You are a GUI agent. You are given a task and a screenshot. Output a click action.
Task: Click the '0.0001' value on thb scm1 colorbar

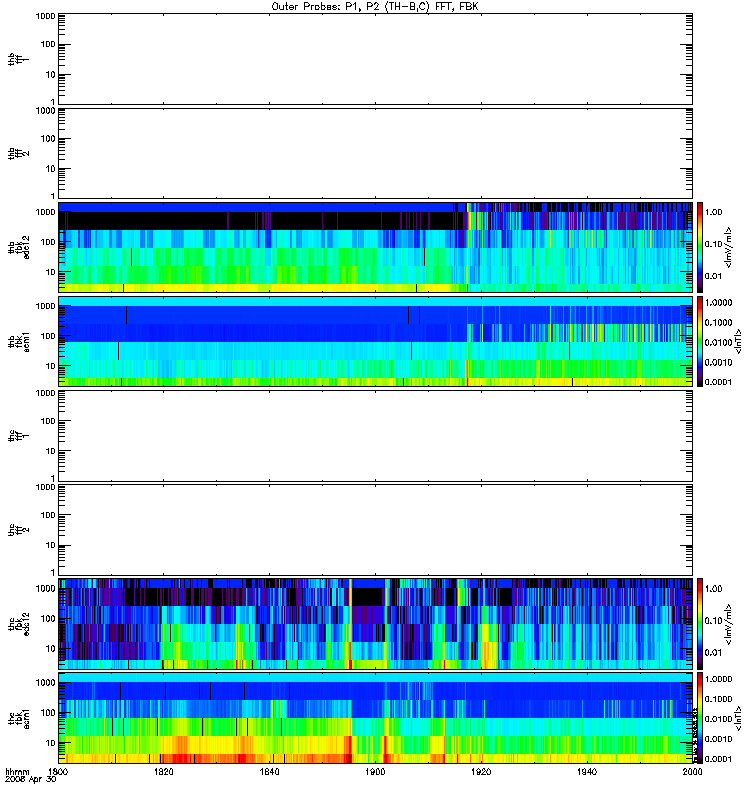(718, 382)
